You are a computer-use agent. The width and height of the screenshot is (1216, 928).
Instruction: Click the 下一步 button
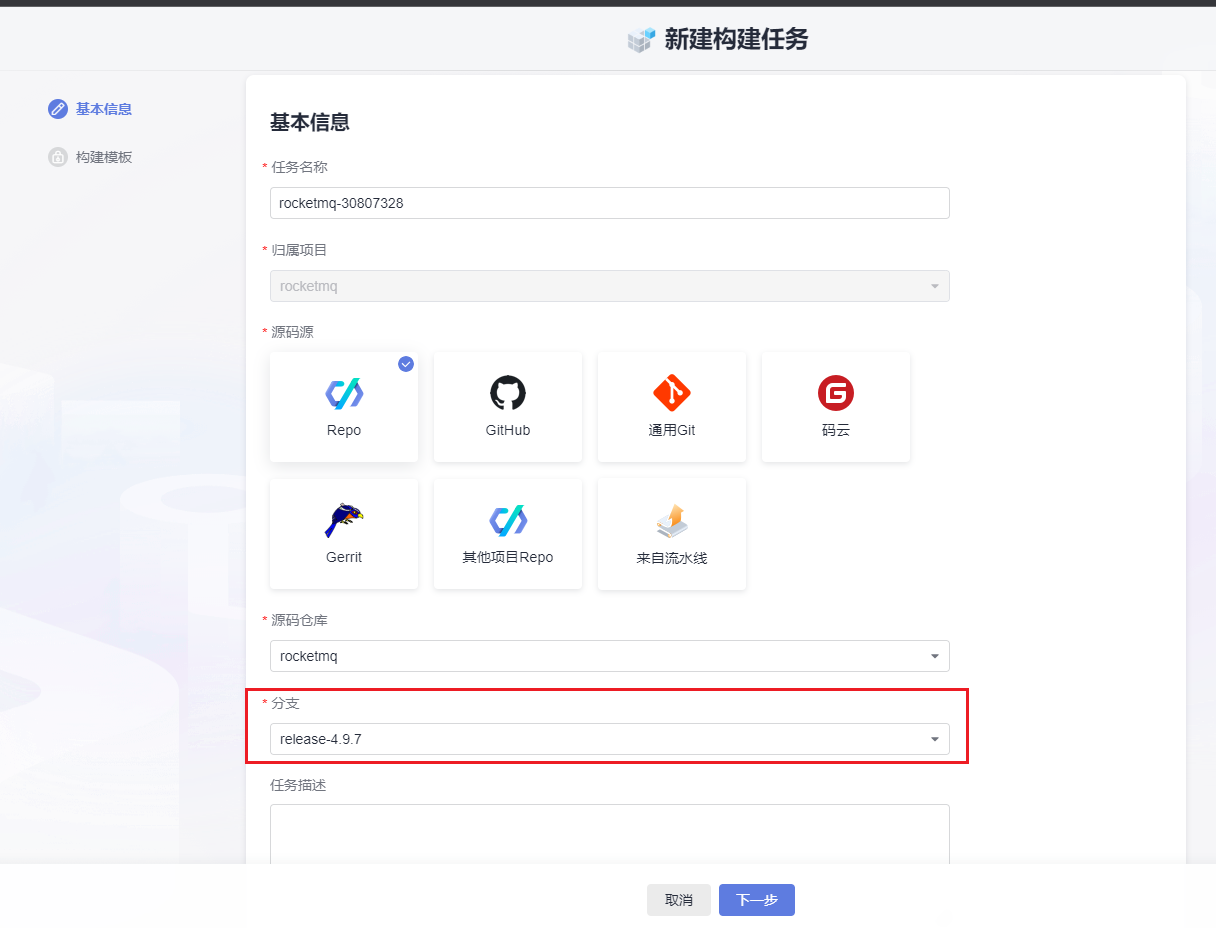coord(757,900)
